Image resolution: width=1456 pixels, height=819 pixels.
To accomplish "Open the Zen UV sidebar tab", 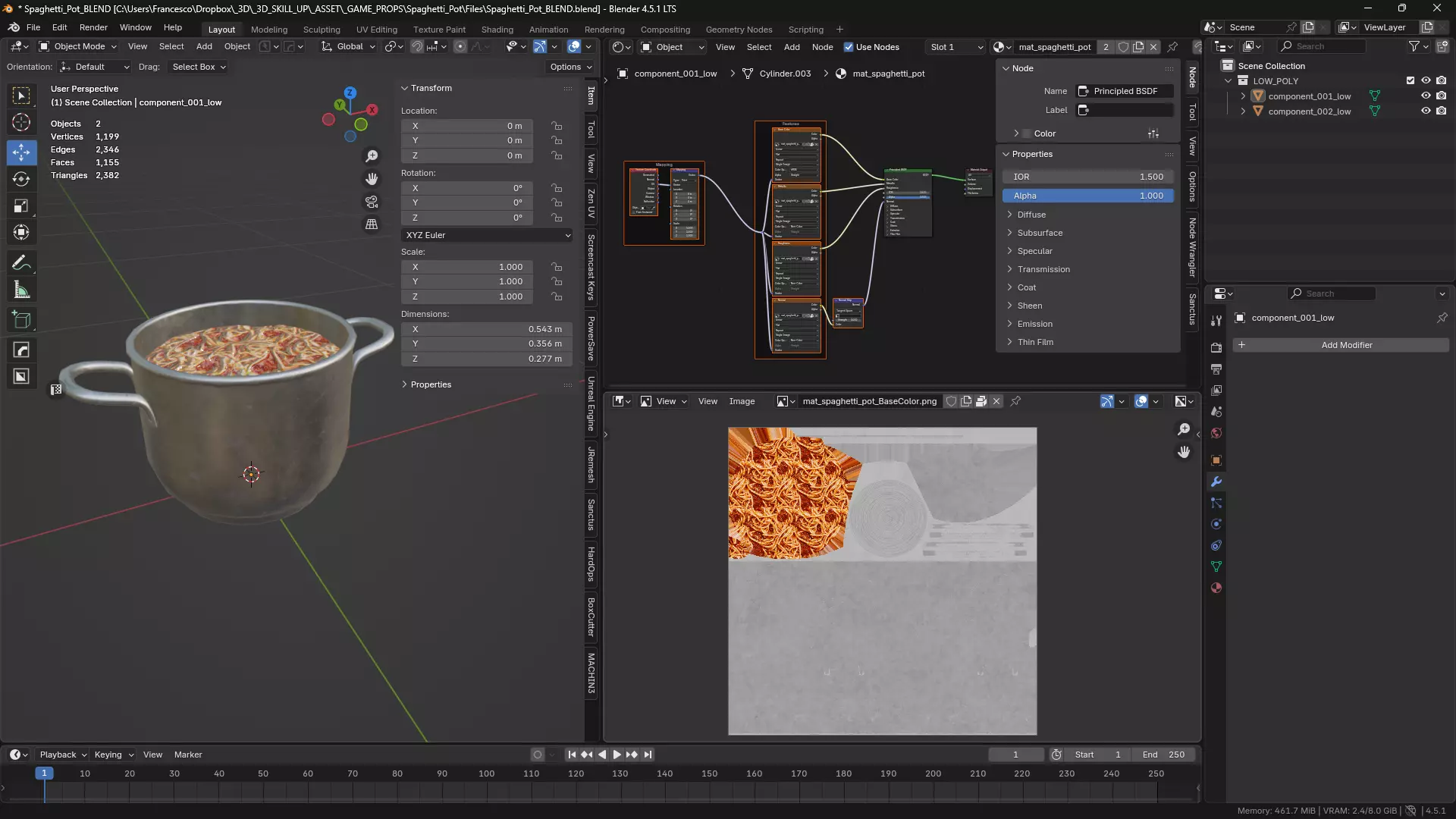I will pyautogui.click(x=591, y=203).
